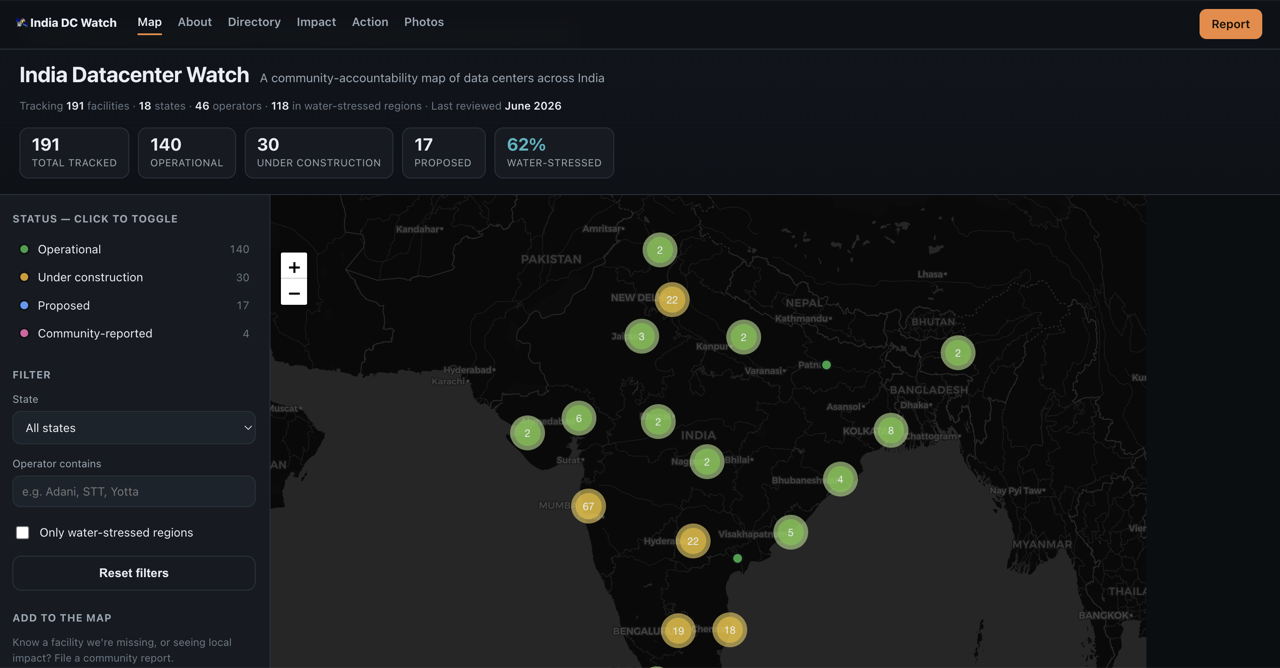This screenshot has width=1280, height=668.
Task: Open the Bhubaneswar cluster marker showing 4
Action: point(840,479)
